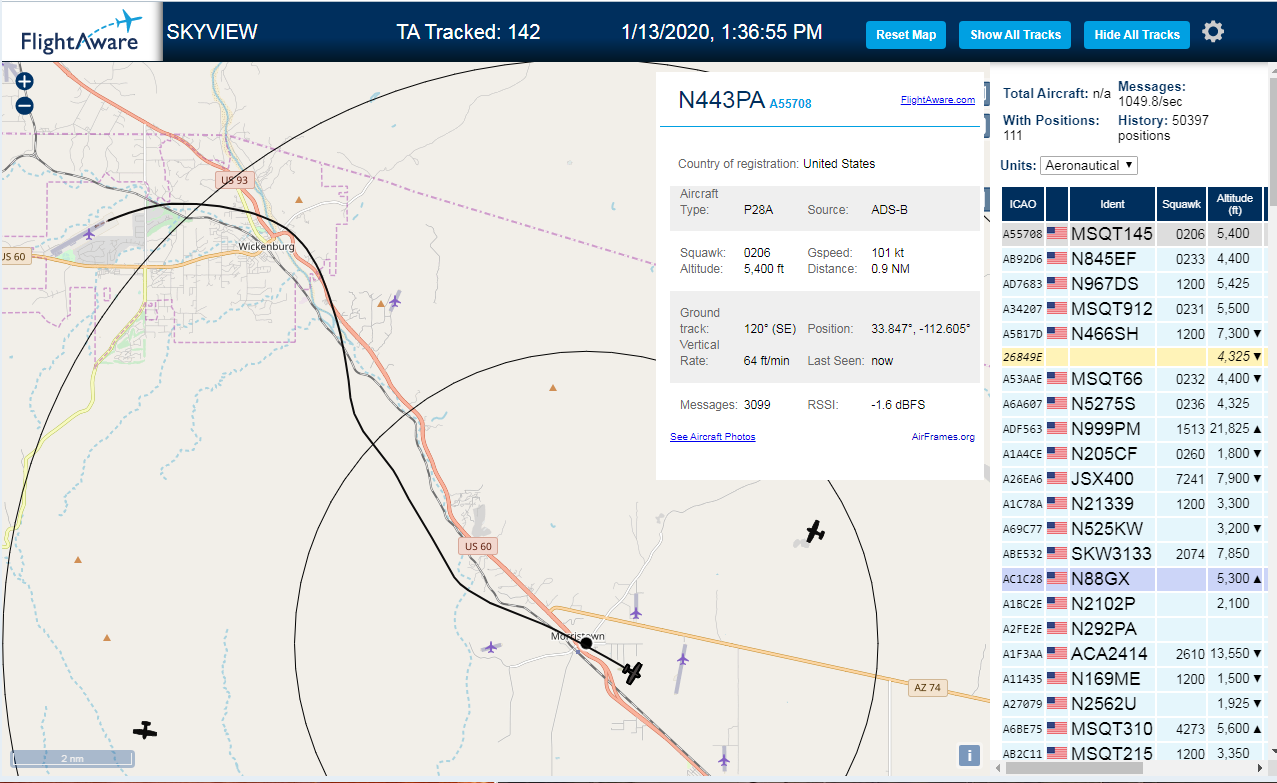Click the N443PA registration title
This screenshot has height=783, width=1277.
pyautogui.click(x=721, y=100)
